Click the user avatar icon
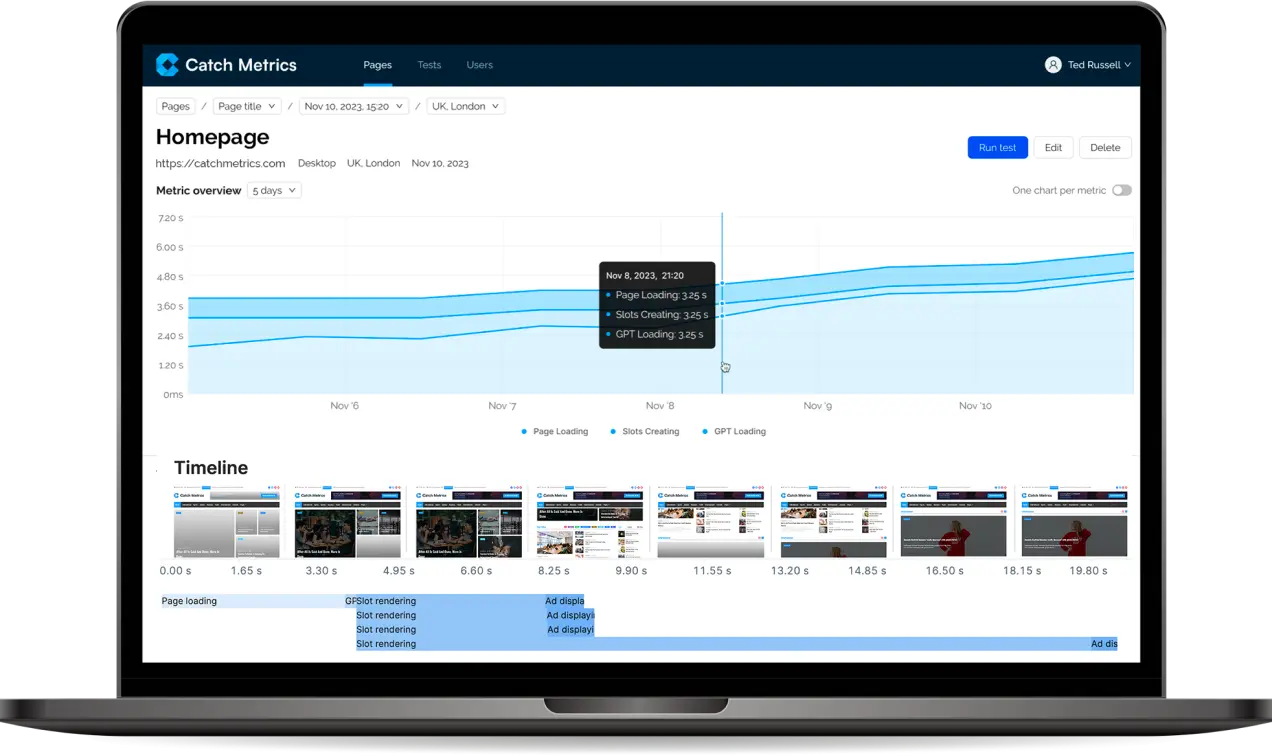 click(x=1052, y=65)
